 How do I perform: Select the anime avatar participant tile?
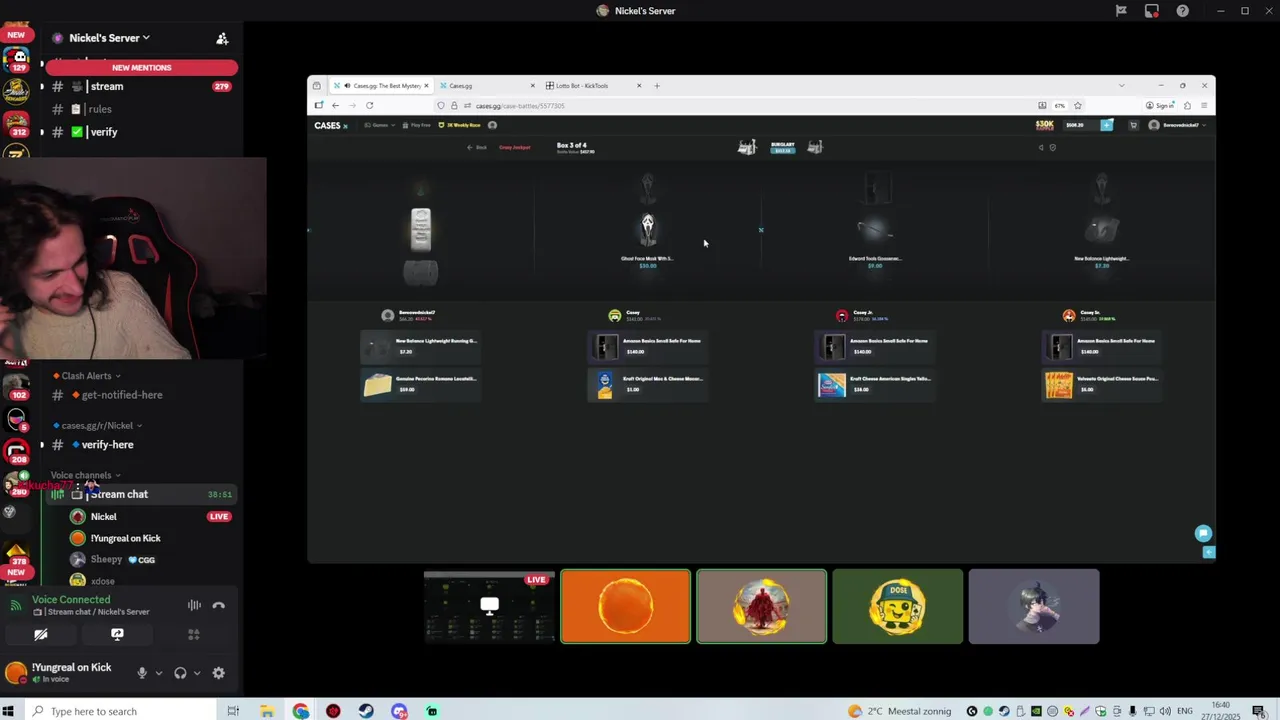tap(1033, 606)
